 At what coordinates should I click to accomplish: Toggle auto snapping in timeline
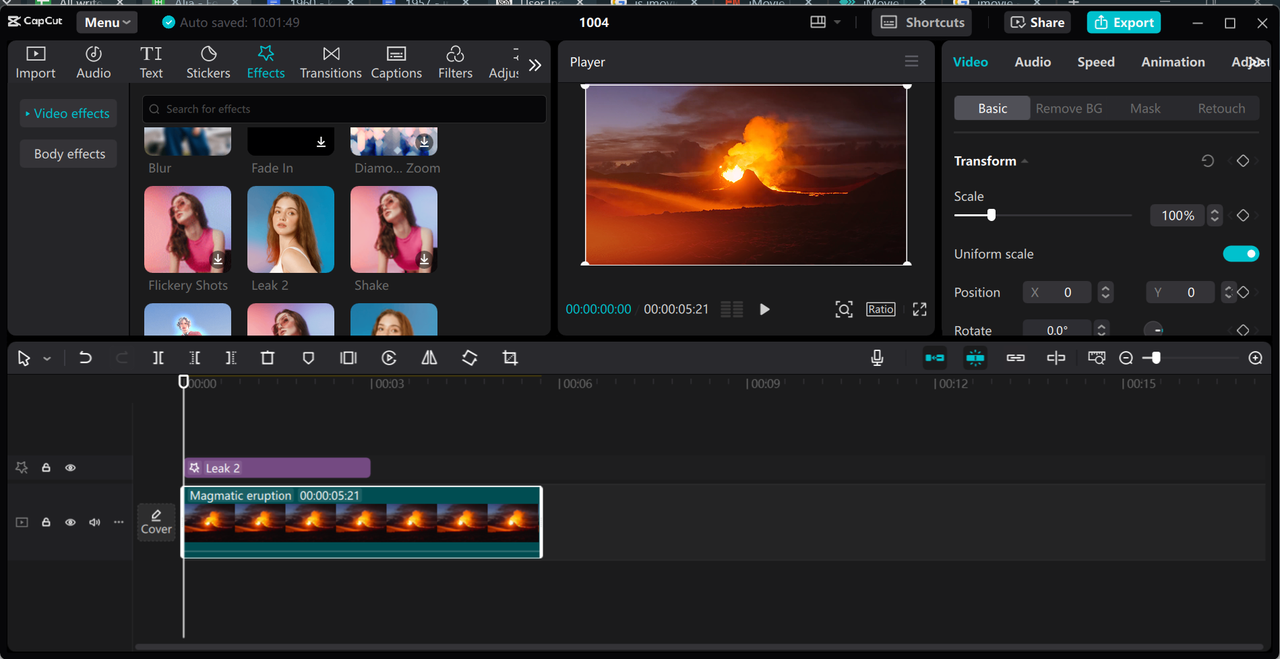[975, 358]
